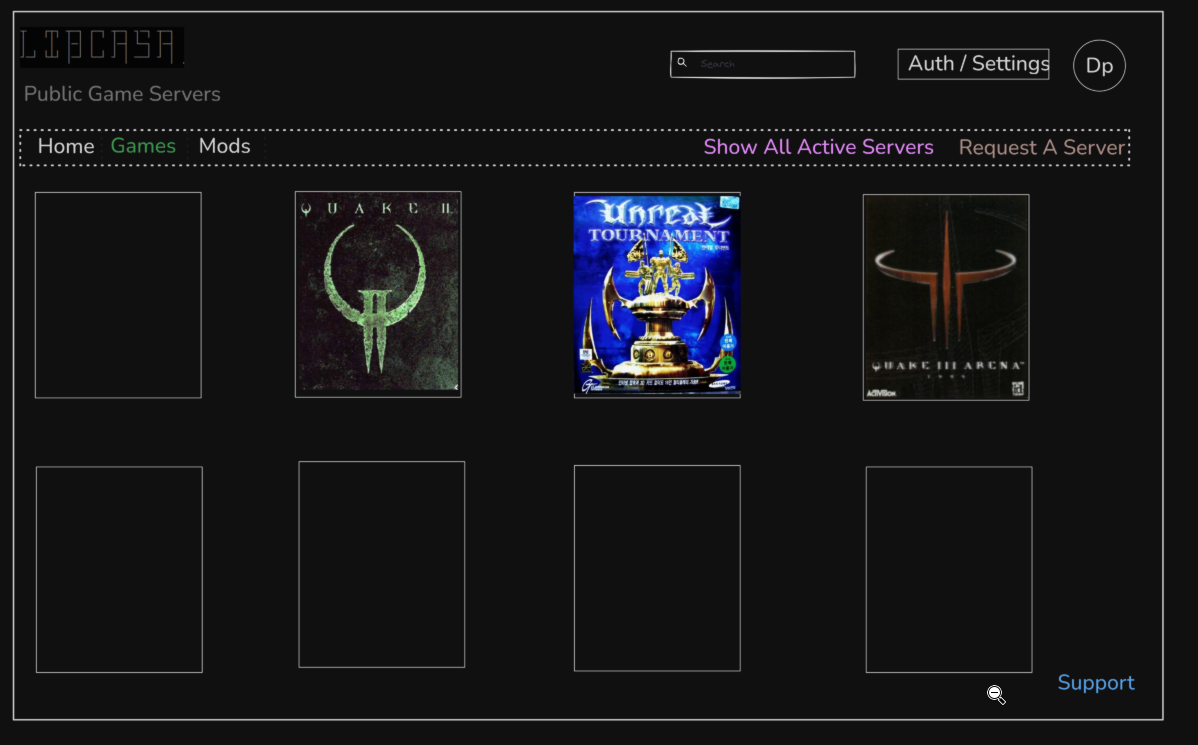Click the Public Game Servers subtitle
Image resolution: width=1198 pixels, height=745 pixels.
click(x=122, y=94)
